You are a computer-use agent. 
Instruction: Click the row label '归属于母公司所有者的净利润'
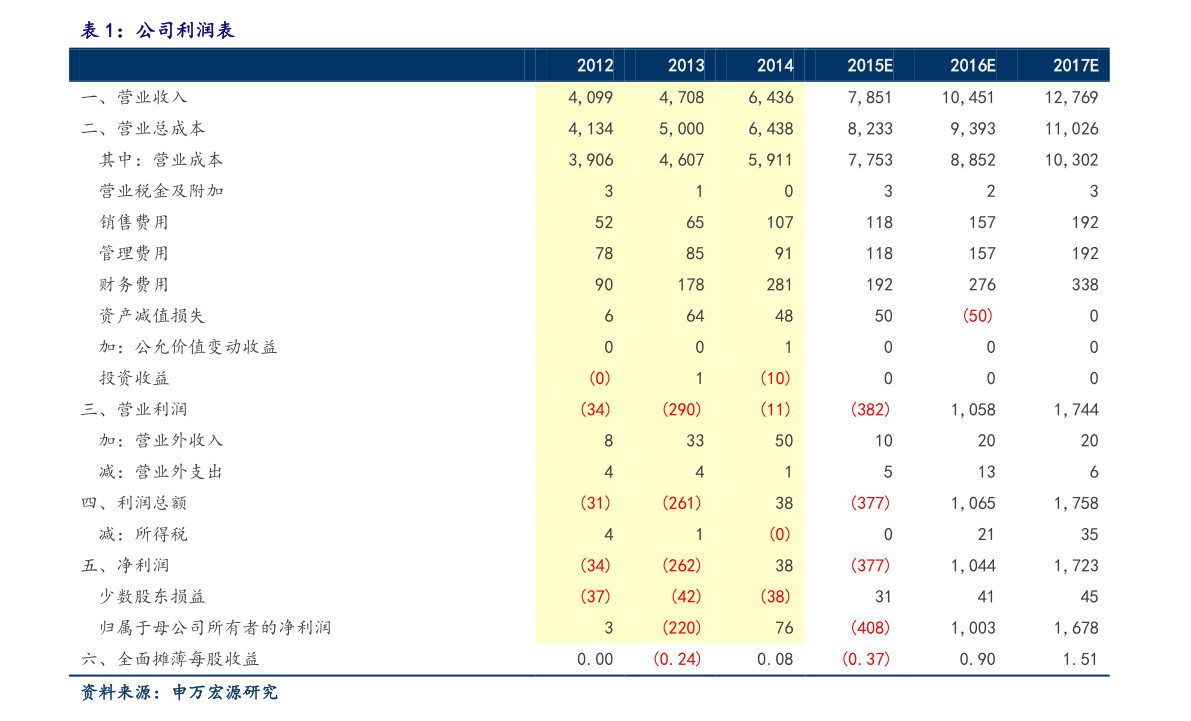point(215,627)
